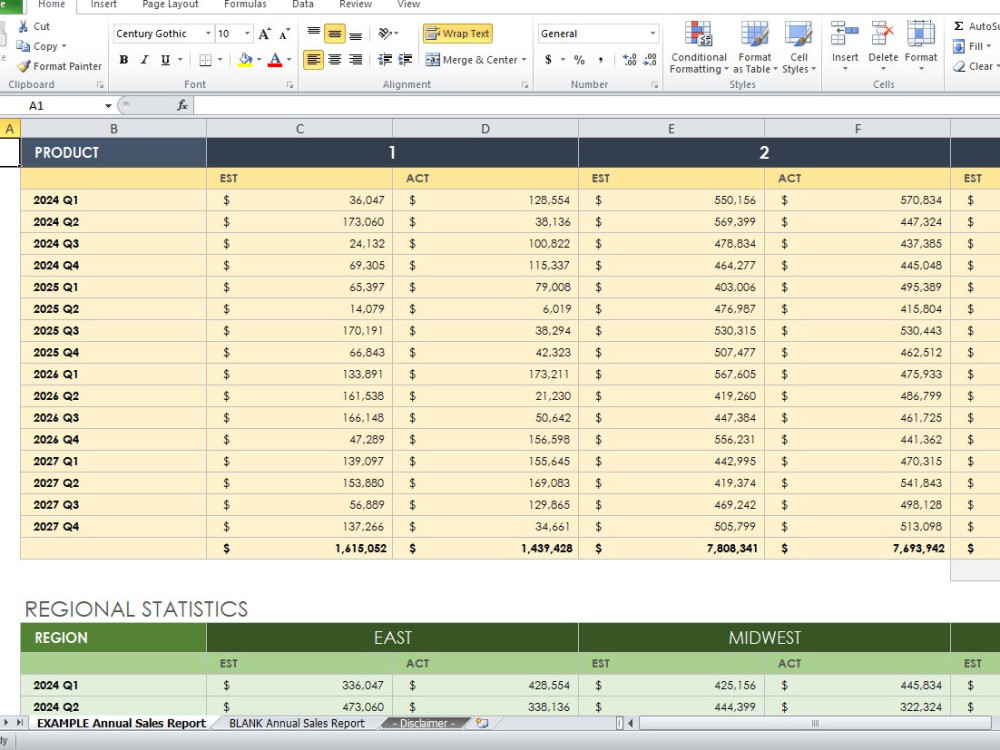Screen dimensions: 1000x750
Task: Toggle Center horizontal alignment
Action: tap(335, 60)
